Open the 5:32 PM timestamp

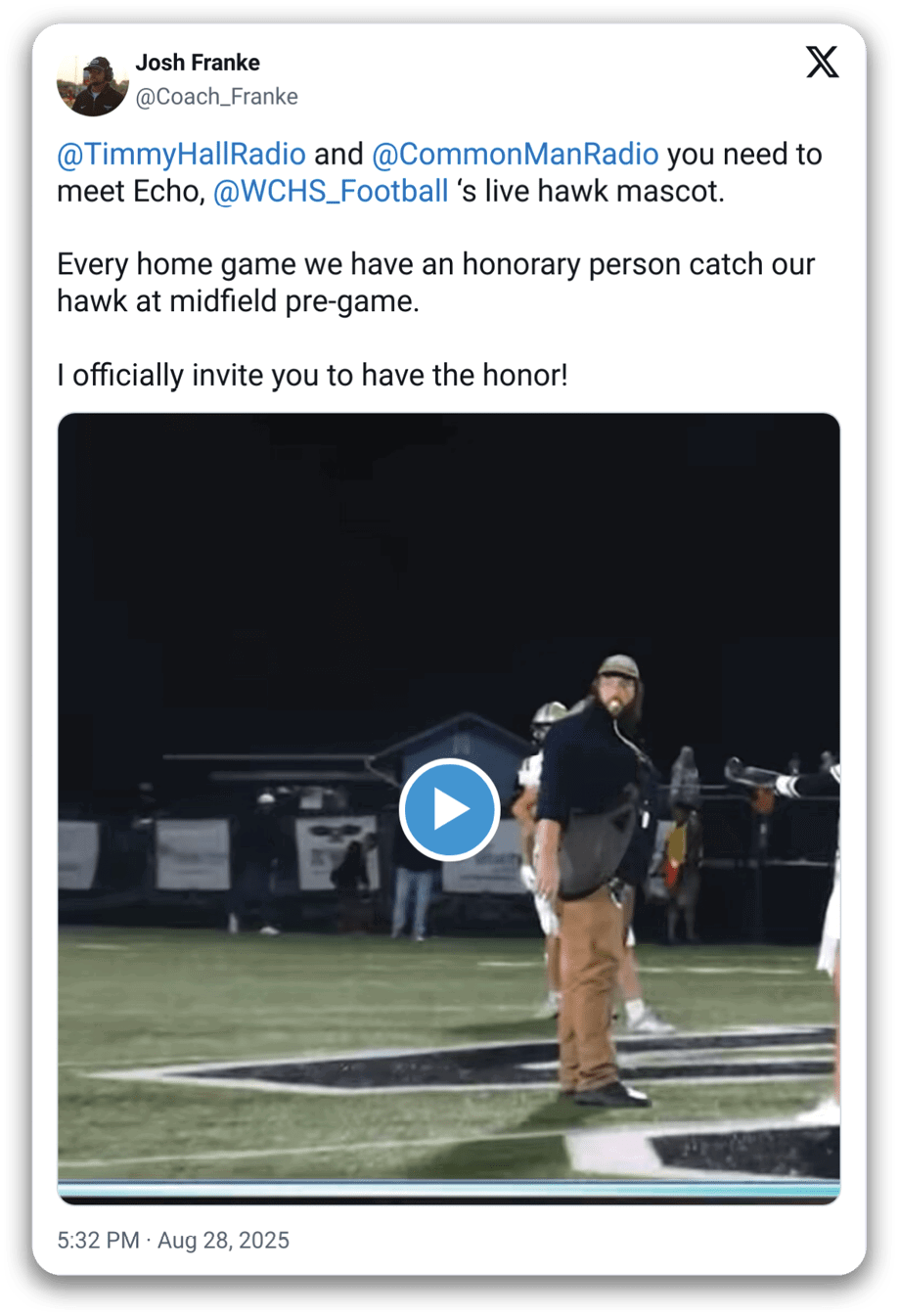click(x=98, y=1241)
